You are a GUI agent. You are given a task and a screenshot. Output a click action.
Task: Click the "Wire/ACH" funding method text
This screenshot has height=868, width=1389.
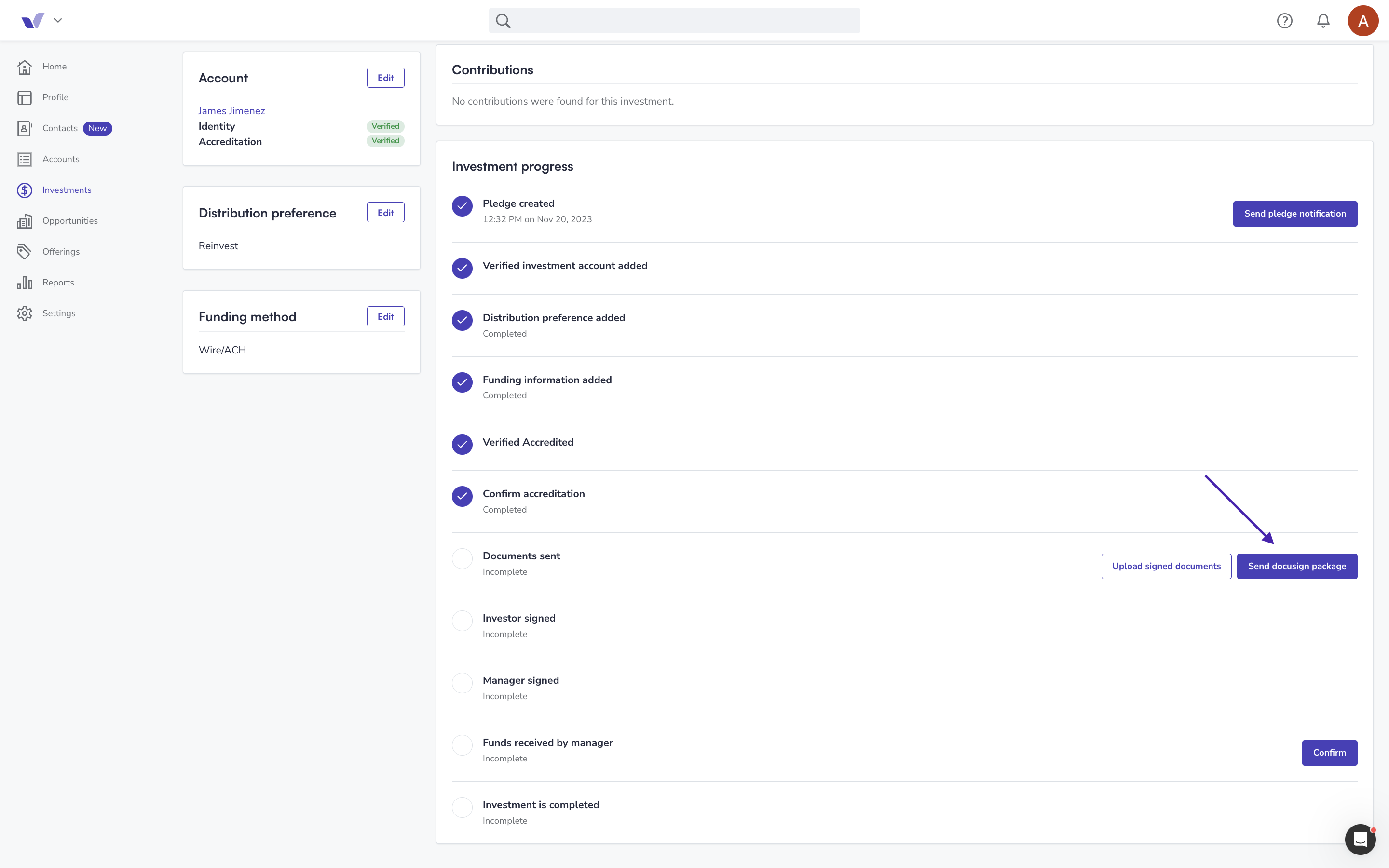222,350
